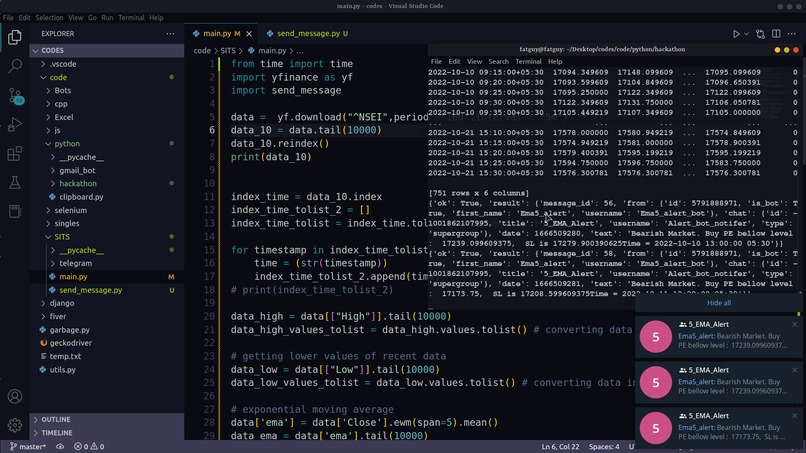Viewport: 806px width, 453px height.
Task: Open the Testing flask view
Action: click(x=15, y=183)
